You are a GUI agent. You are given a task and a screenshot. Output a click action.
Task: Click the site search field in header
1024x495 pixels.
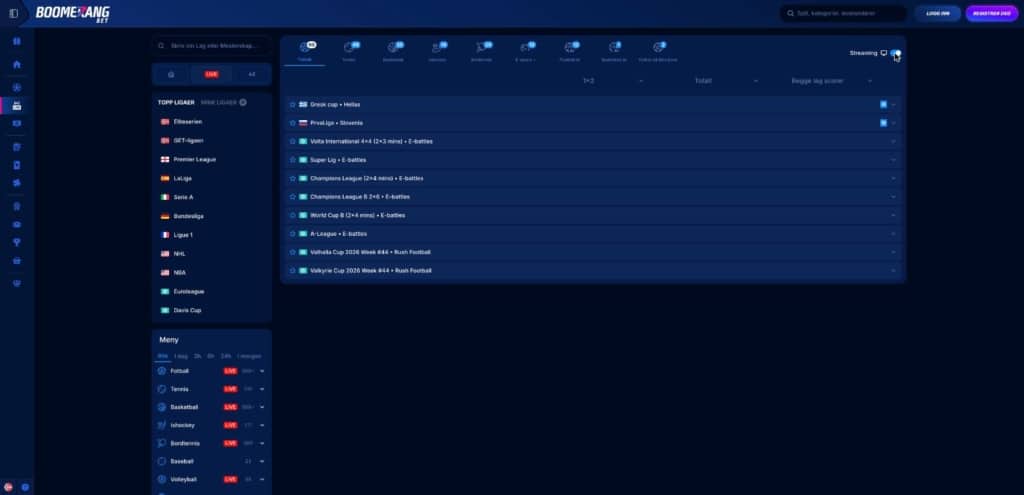click(843, 13)
